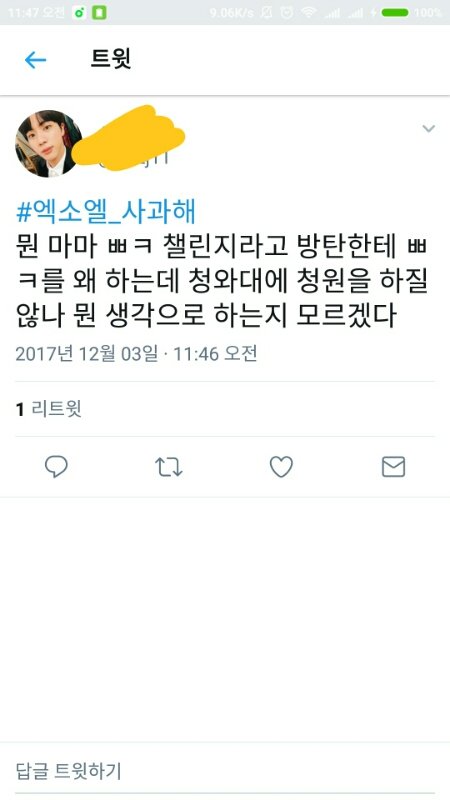Tap the Wi-Fi status icon
Screen dimensions: 450x800
(309, 13)
